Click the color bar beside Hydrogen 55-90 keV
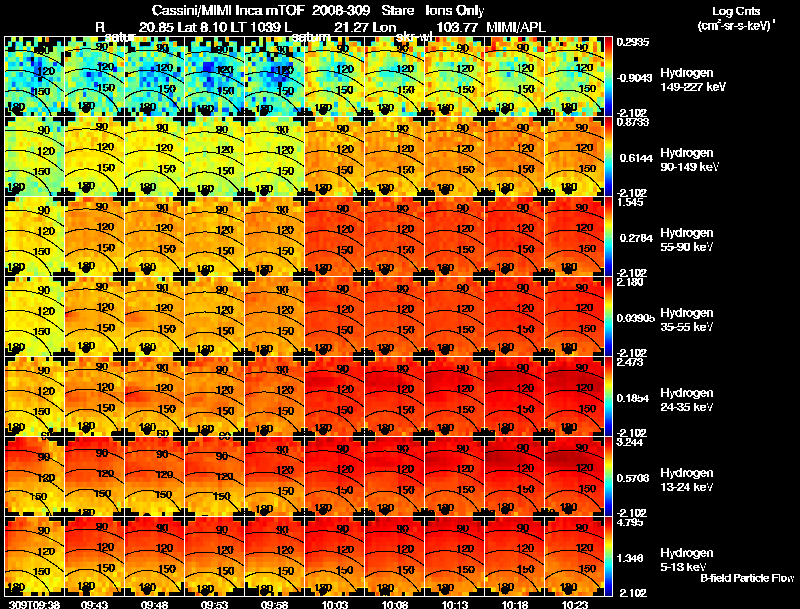The width and height of the screenshot is (800, 609). coord(609,236)
